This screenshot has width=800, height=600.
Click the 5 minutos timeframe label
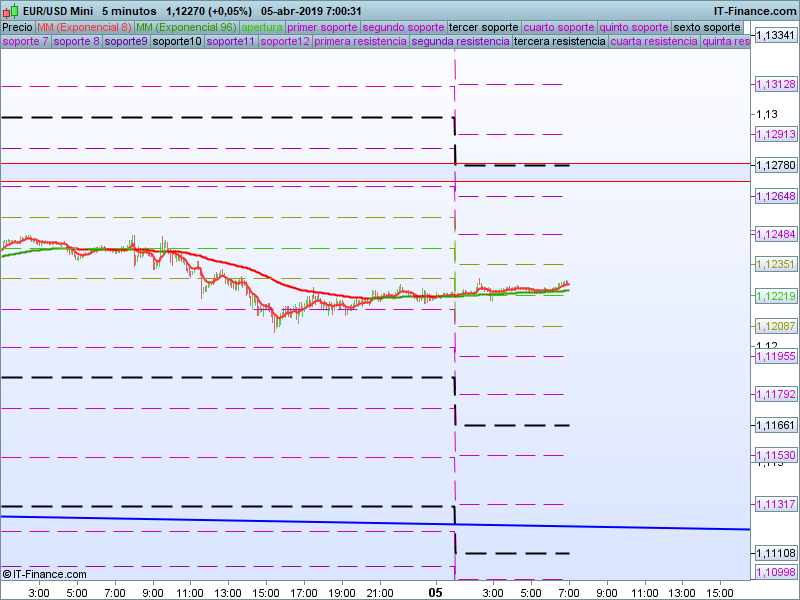point(130,11)
